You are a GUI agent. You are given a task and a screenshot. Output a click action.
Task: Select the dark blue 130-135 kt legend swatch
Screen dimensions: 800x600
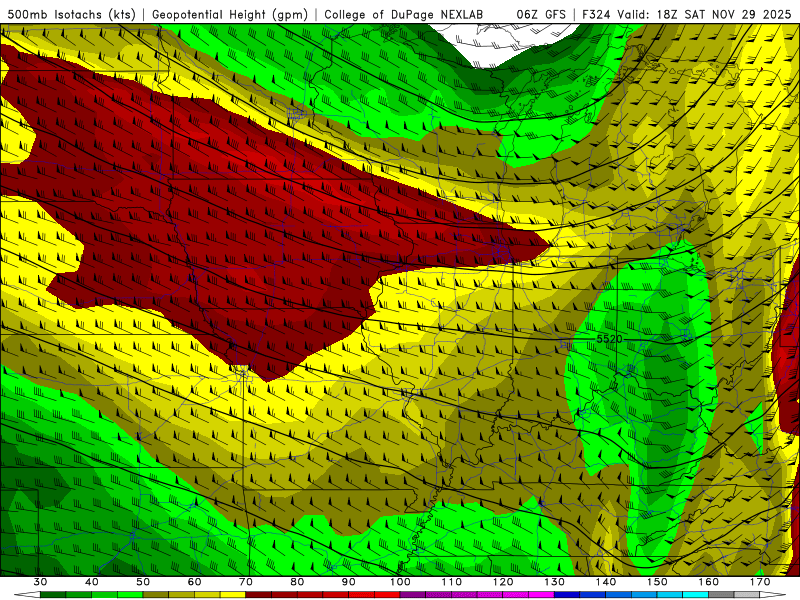point(567,595)
